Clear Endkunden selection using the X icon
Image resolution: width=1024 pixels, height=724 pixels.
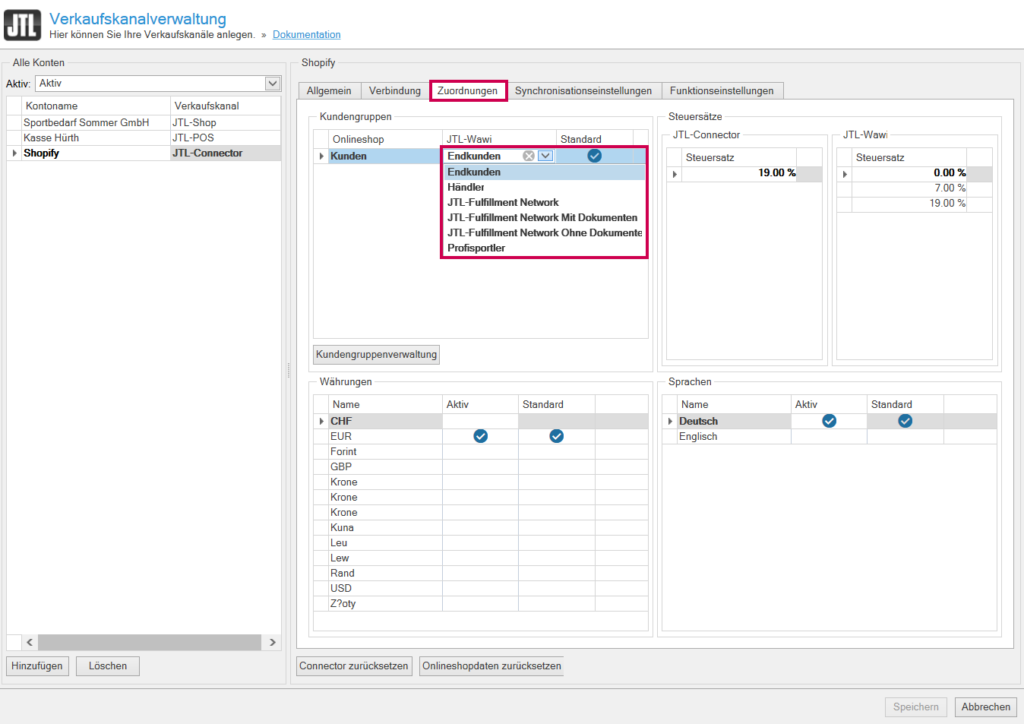tap(530, 155)
